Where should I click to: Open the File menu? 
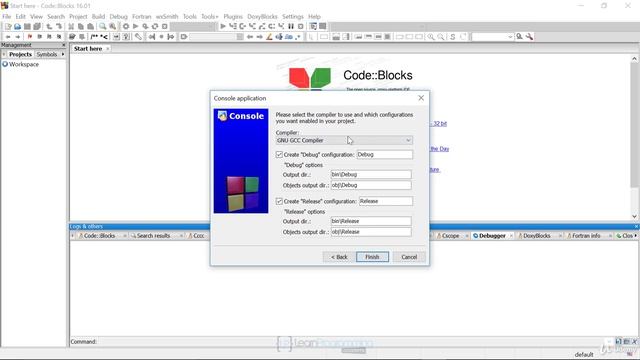pyautogui.click(x=7, y=16)
